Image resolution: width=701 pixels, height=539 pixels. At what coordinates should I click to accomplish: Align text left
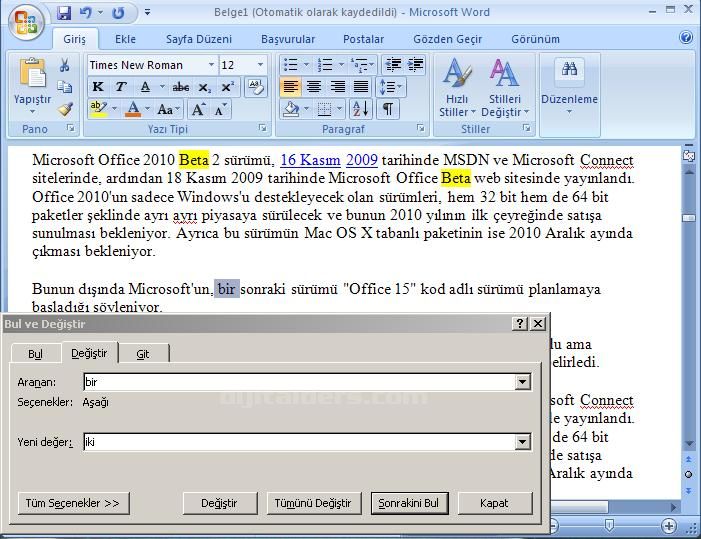click(291, 86)
